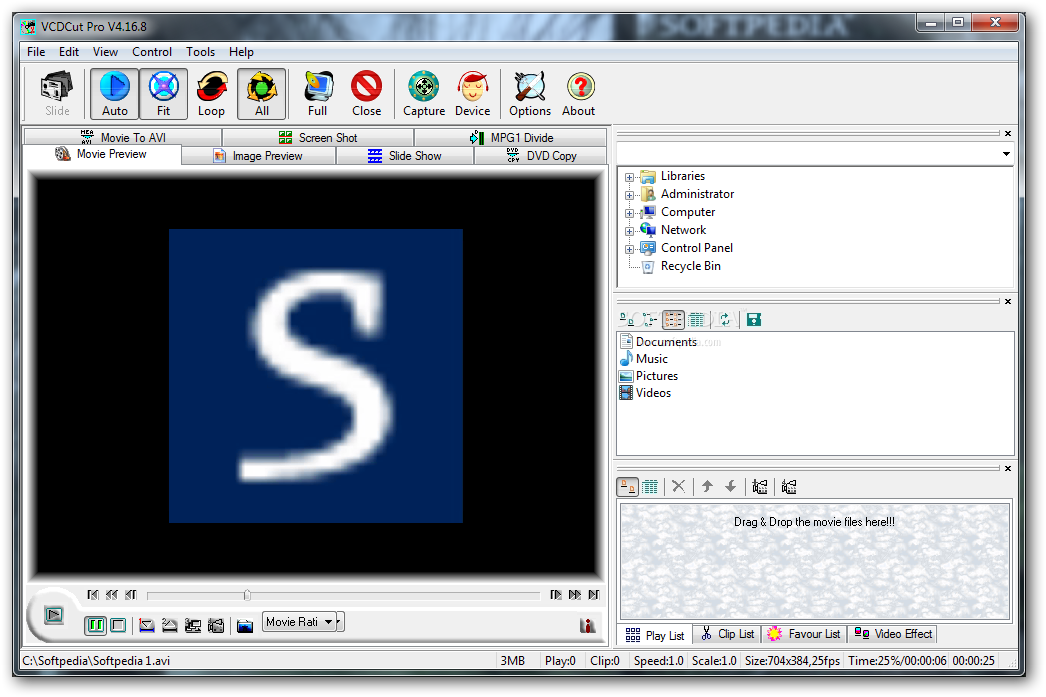The width and height of the screenshot is (1046, 697).
Task: Click the file list refresh icon
Action: [x=724, y=319]
